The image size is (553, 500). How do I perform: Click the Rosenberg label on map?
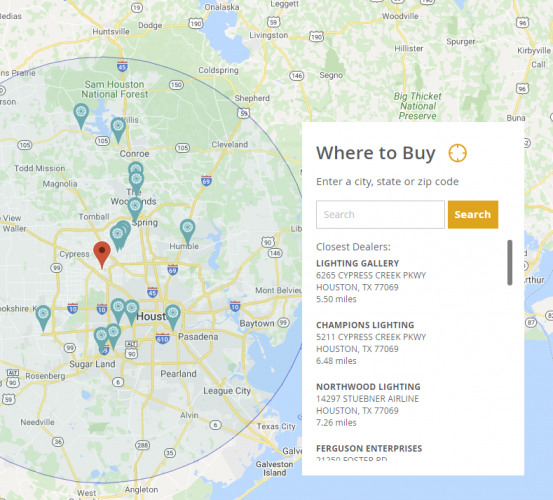click(x=45, y=376)
